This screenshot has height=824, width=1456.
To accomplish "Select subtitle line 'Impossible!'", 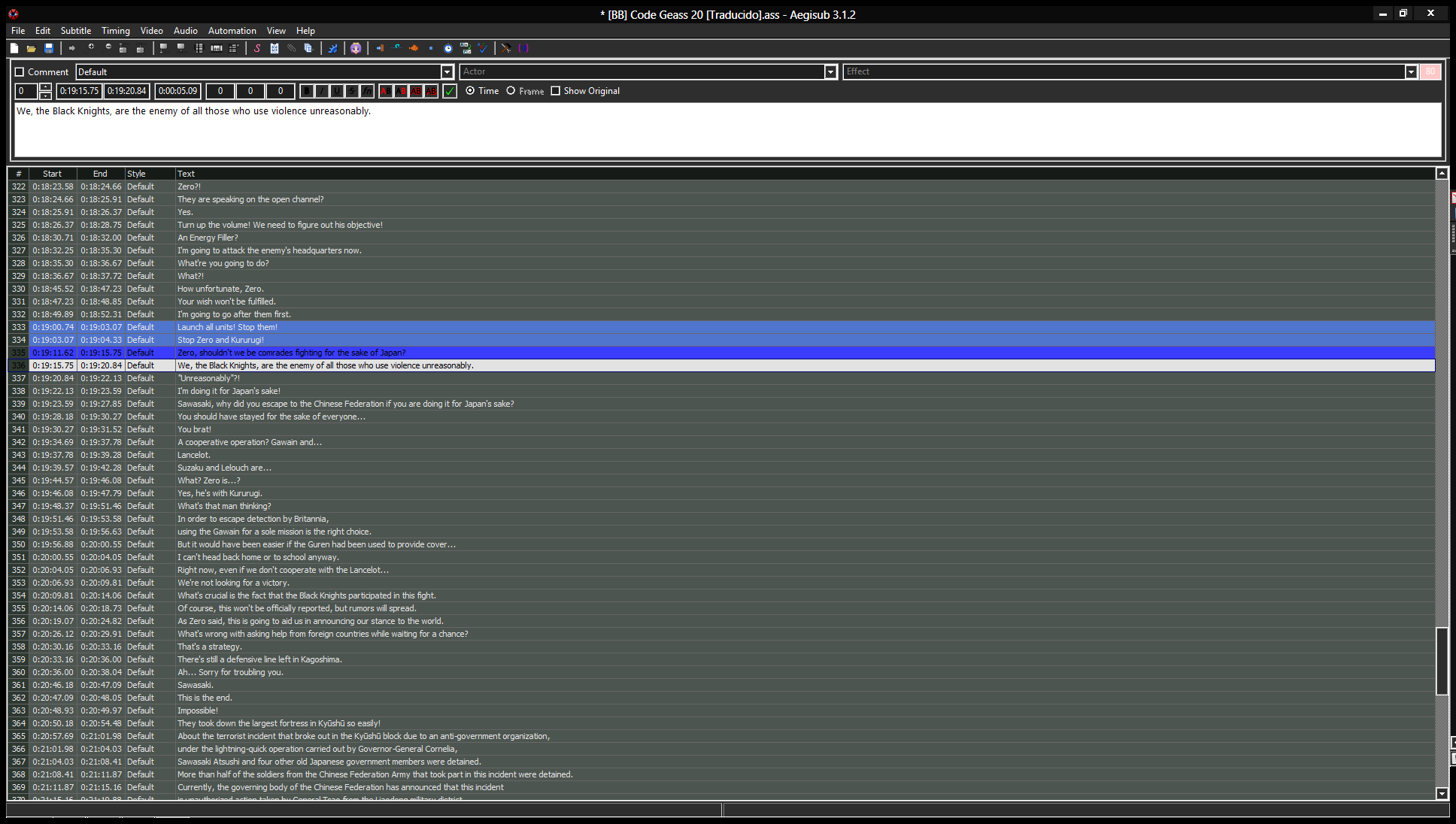I will pyautogui.click(x=198, y=710).
